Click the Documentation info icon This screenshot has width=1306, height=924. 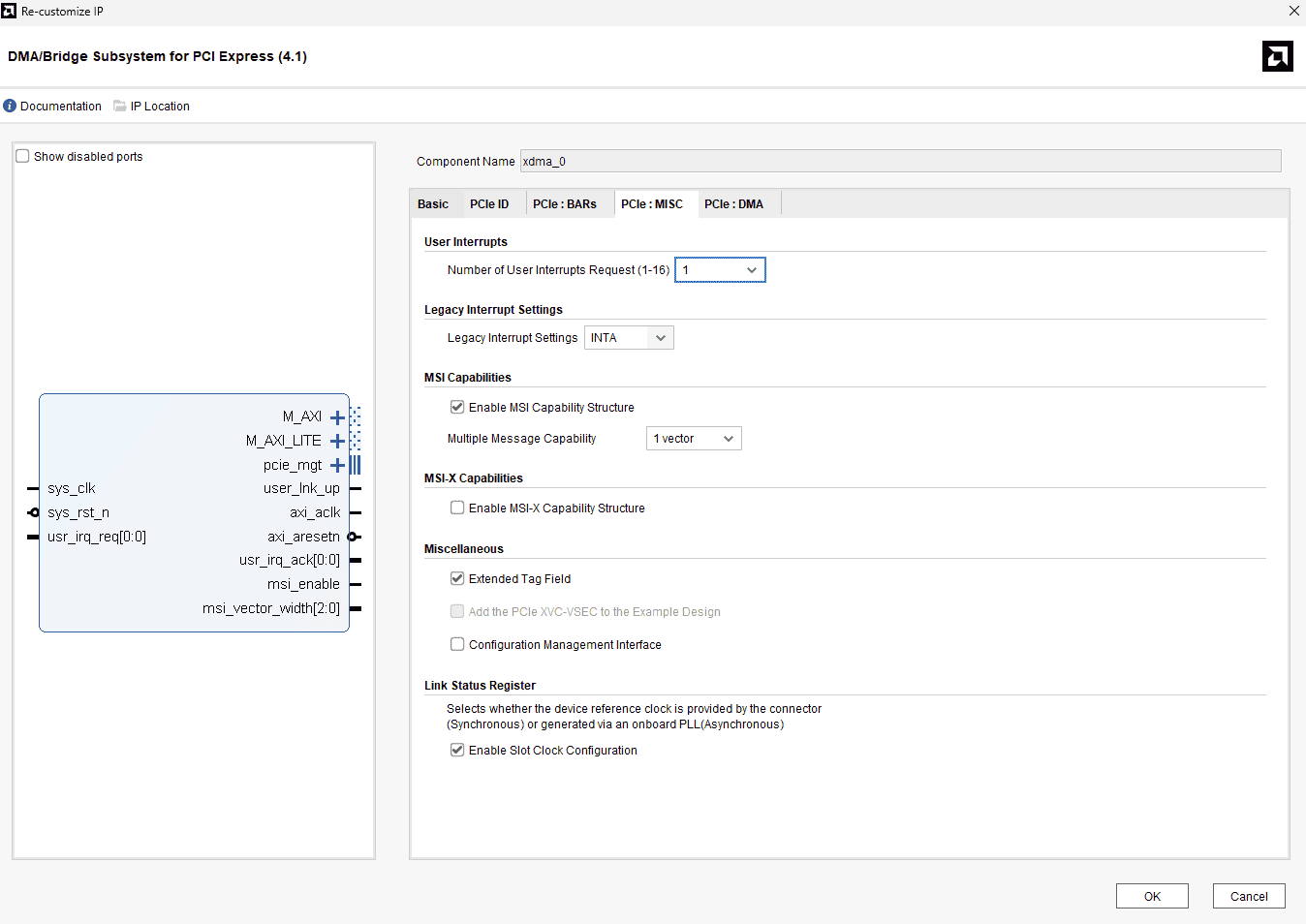(x=10, y=107)
